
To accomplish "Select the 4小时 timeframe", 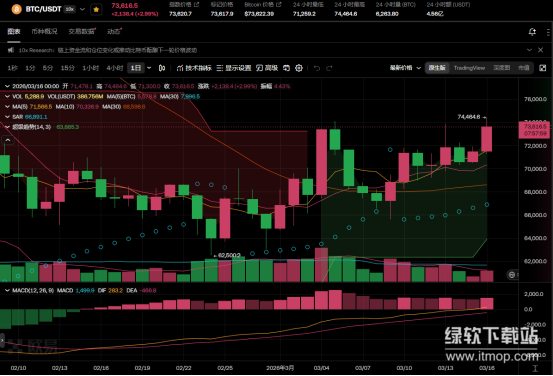I will 115,68.
